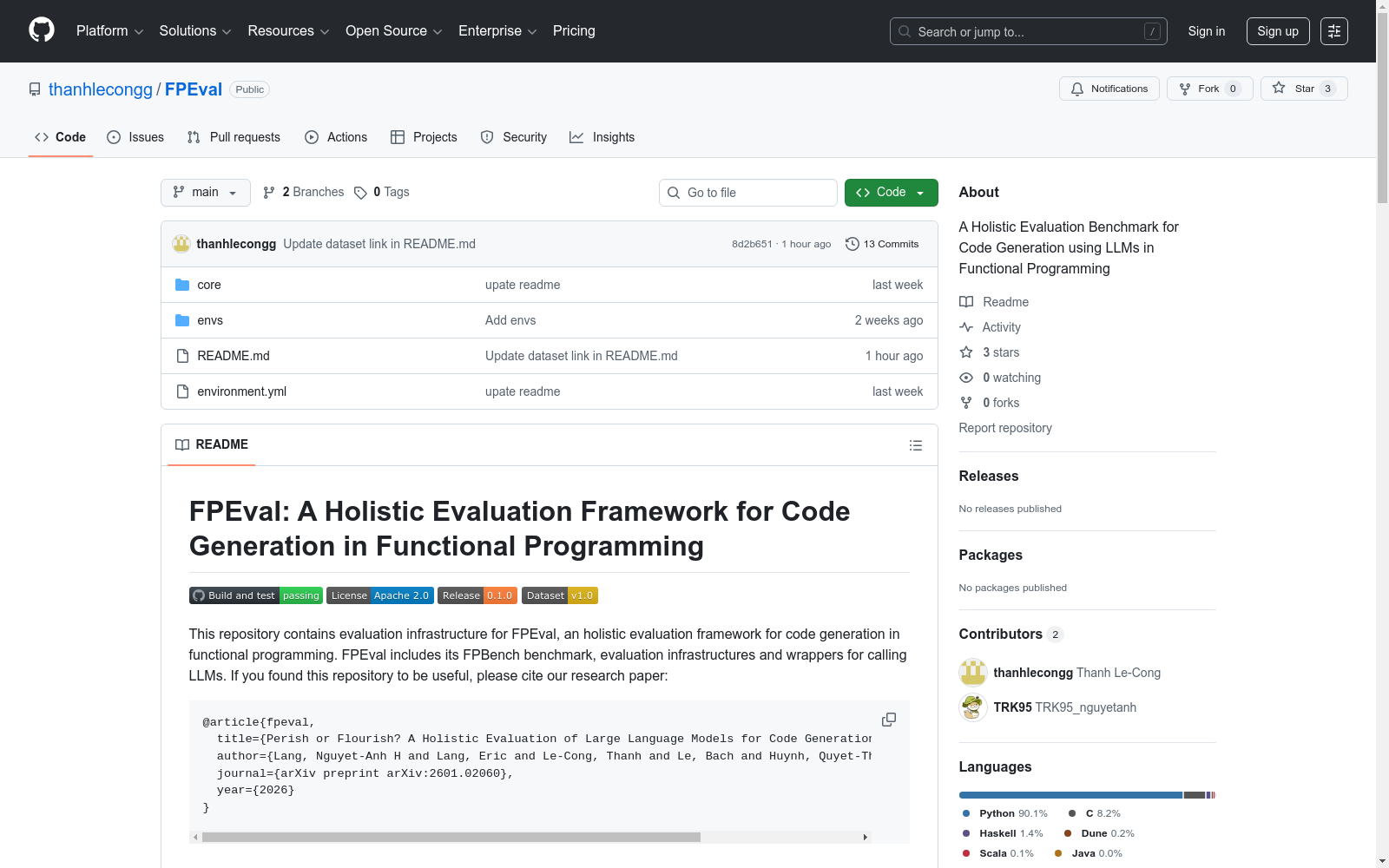1389x868 pixels.
Task: Click the environment.yml file icon
Action: (x=182, y=391)
